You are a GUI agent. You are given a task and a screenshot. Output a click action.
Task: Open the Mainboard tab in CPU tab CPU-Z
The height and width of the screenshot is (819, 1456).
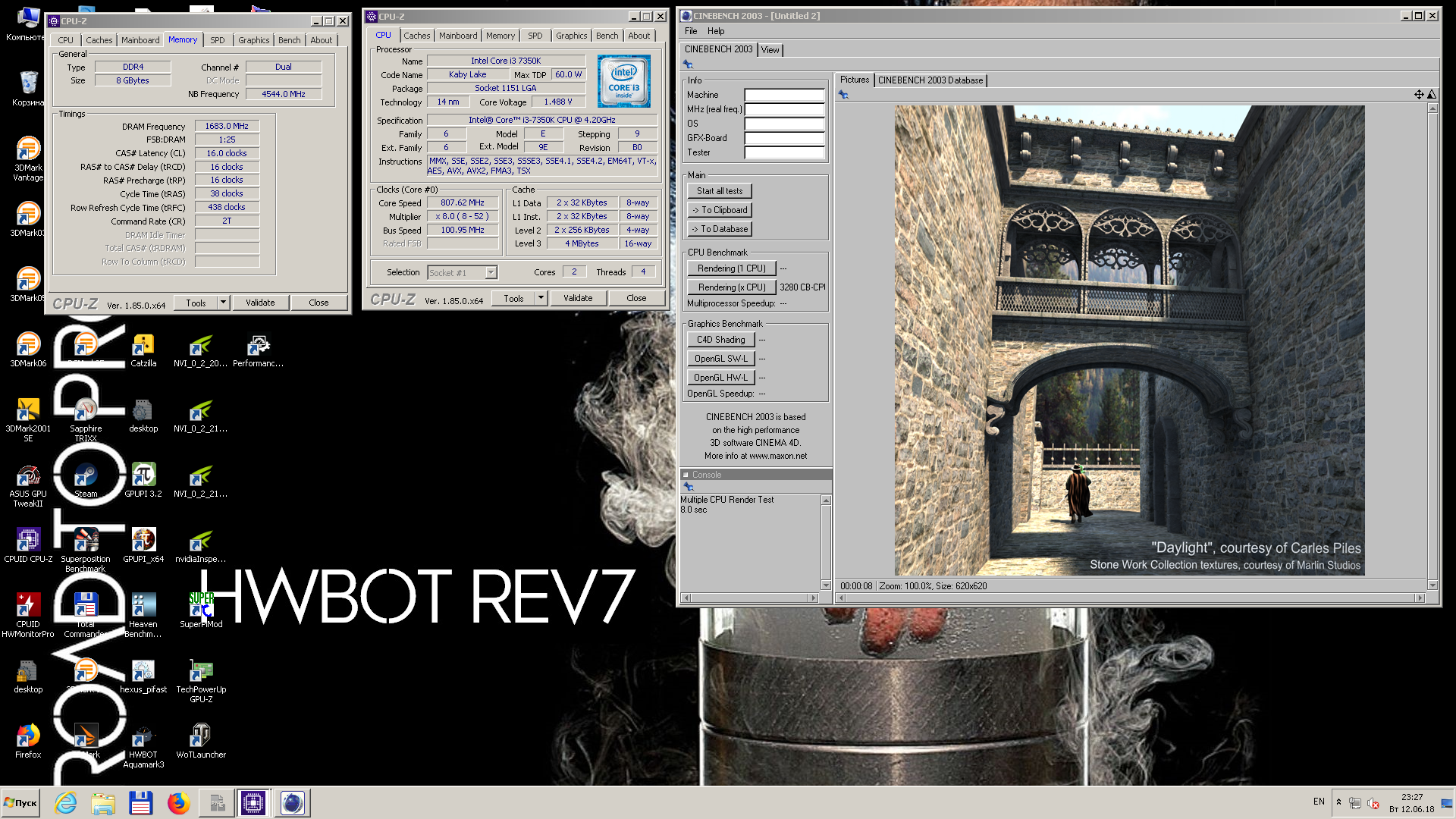pos(458,36)
